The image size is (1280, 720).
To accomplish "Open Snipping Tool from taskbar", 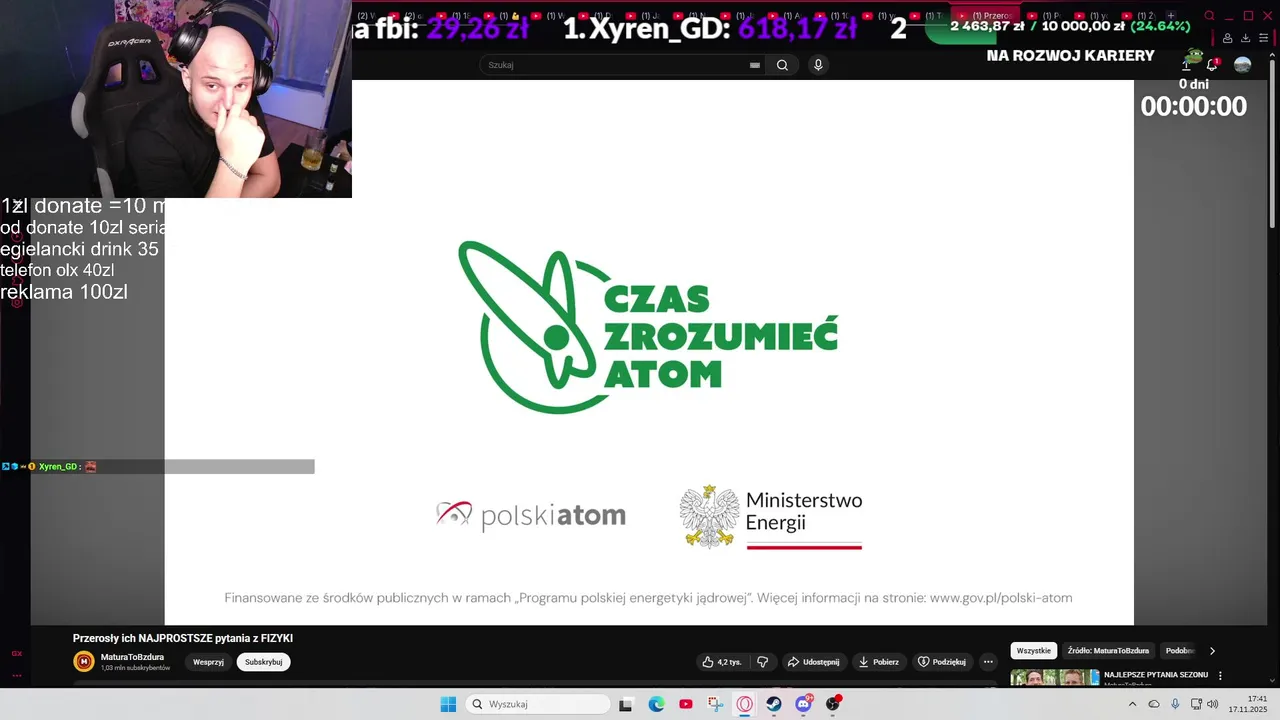I will 715,704.
